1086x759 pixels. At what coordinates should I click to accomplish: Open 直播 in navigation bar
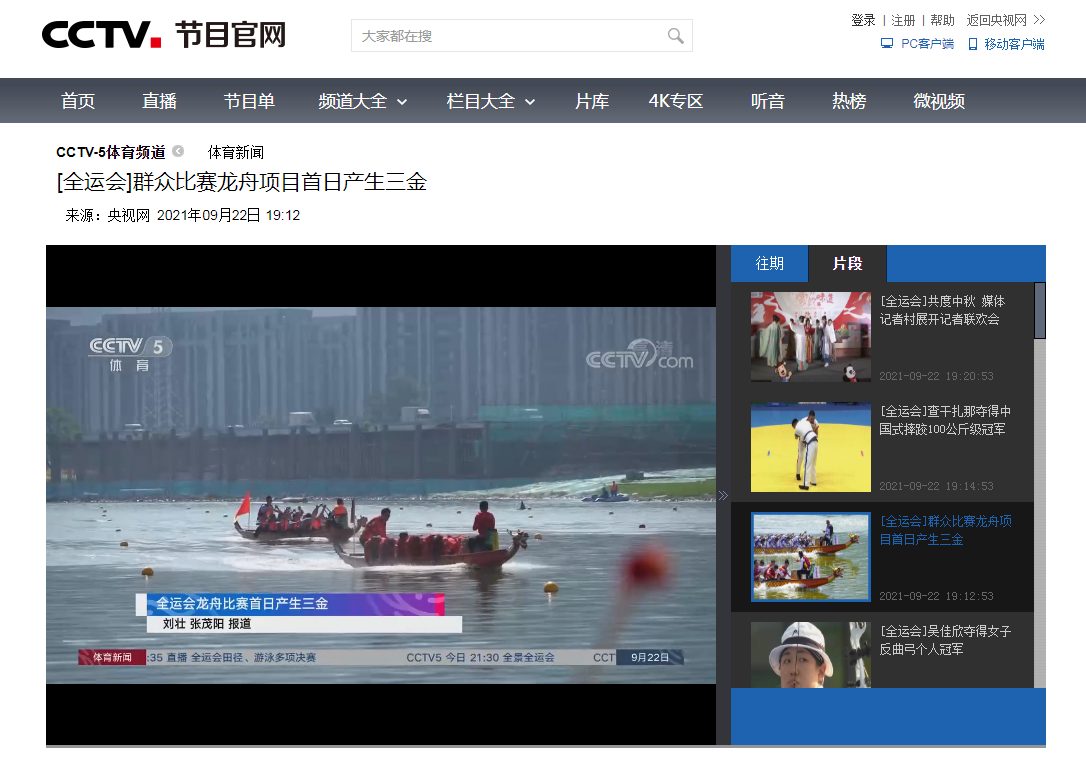point(159,101)
